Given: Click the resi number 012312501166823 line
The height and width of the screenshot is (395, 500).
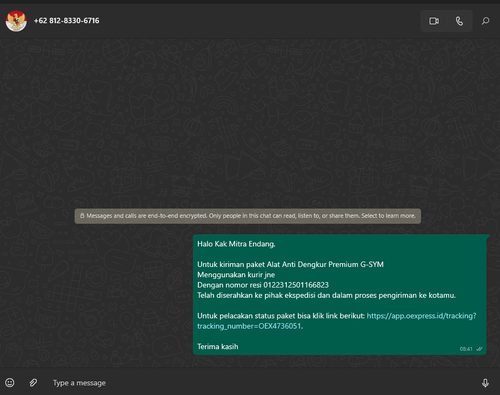Looking at the screenshot, I should tap(263, 285).
